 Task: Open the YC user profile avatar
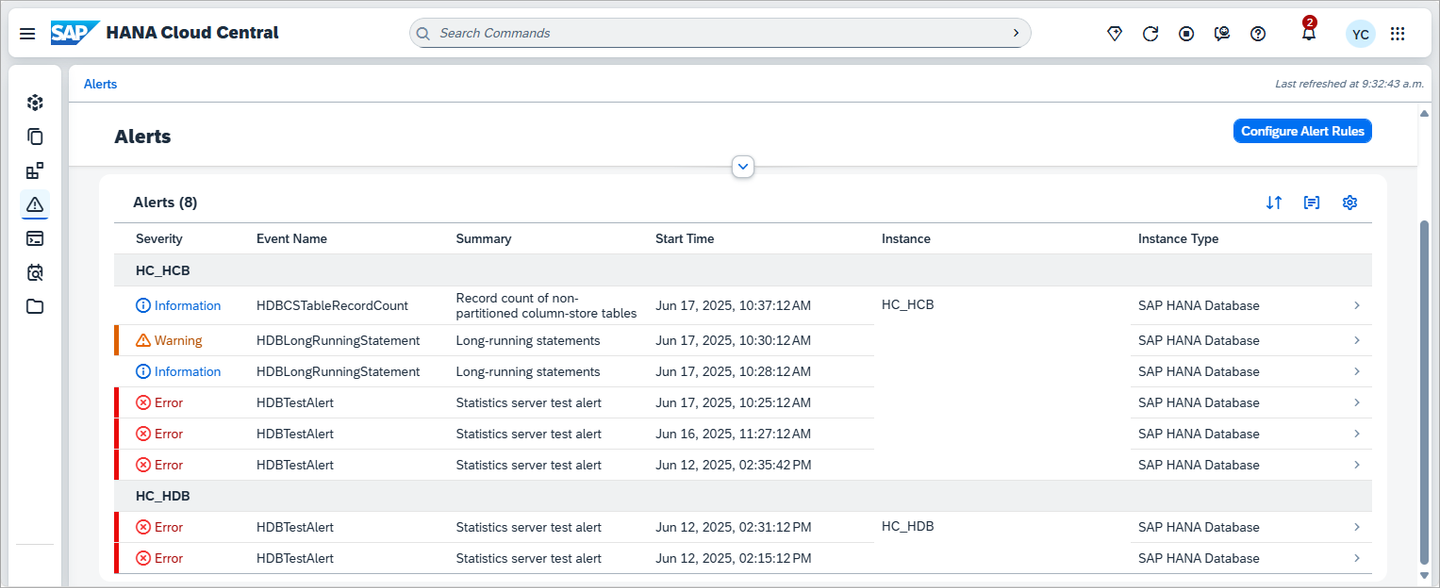point(1360,34)
